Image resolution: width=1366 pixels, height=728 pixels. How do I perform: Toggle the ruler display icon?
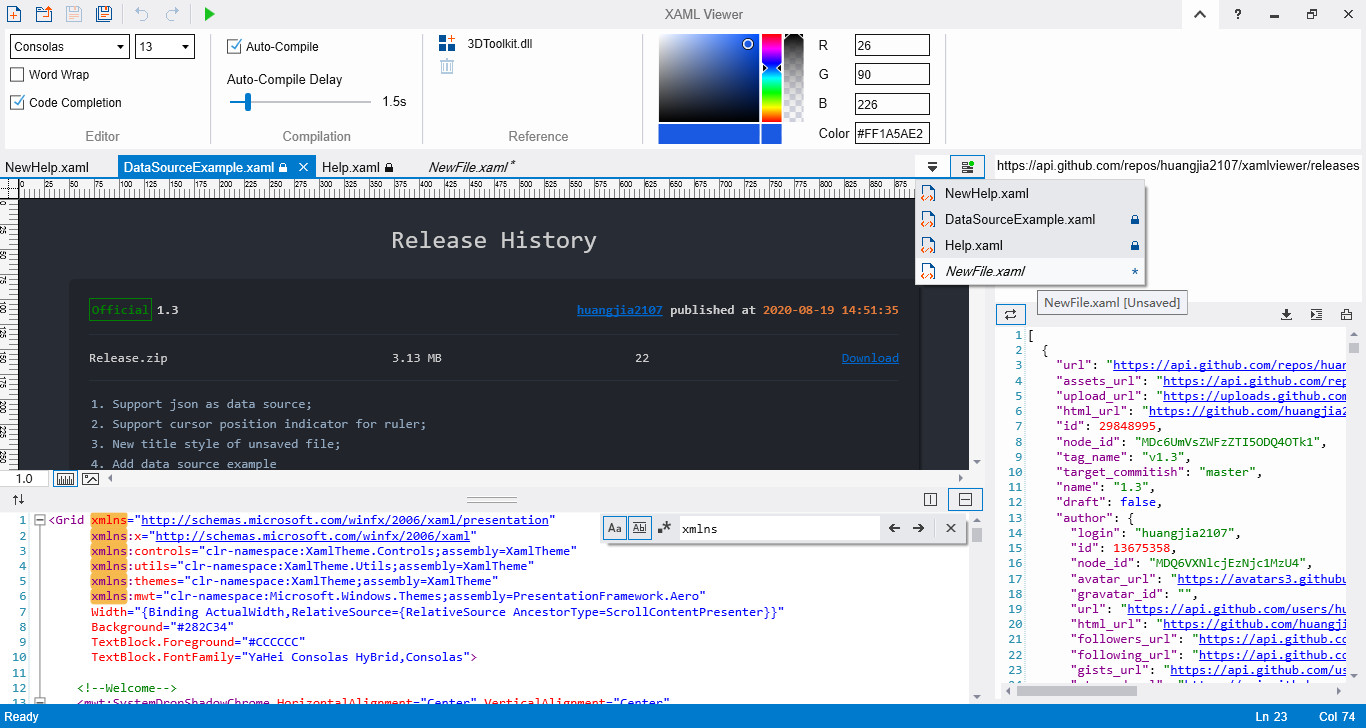point(66,479)
